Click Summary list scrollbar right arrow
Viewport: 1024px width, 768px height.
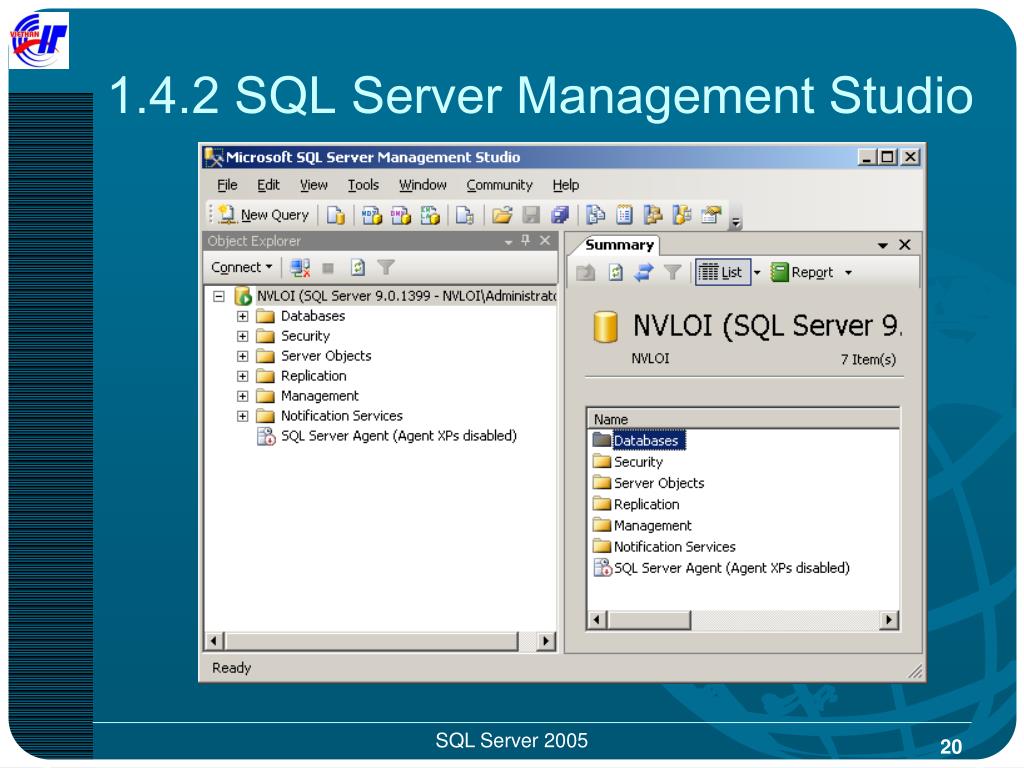pyautogui.click(x=889, y=620)
